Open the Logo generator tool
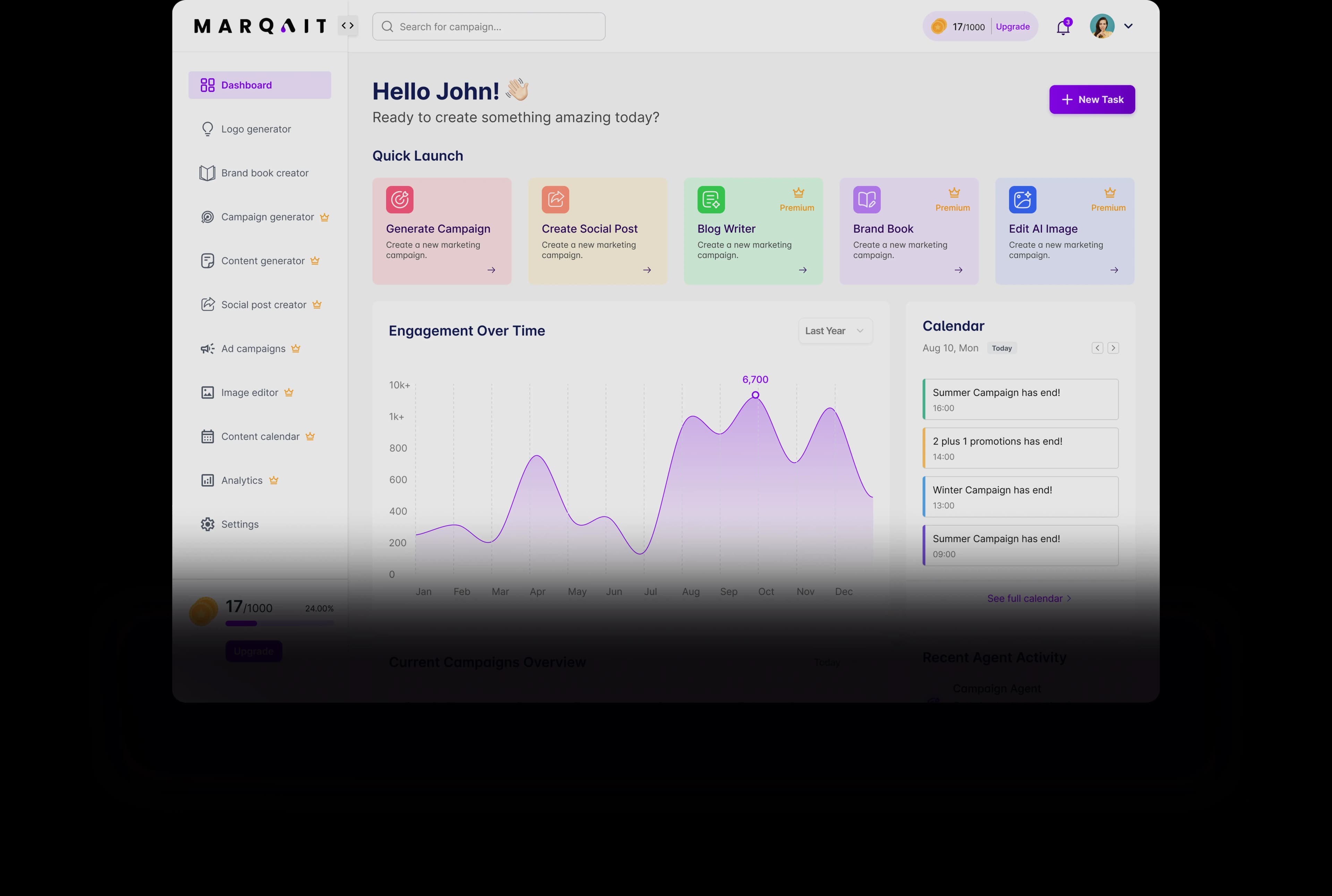The width and height of the screenshot is (1332, 896). [x=255, y=129]
